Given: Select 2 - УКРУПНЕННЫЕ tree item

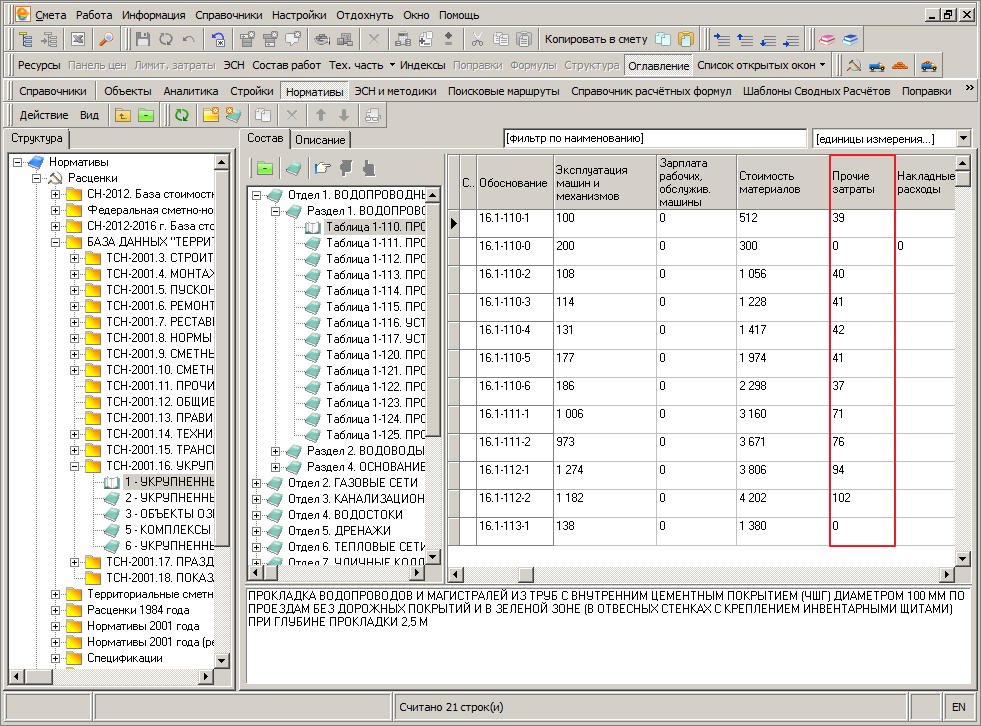Looking at the screenshot, I should point(169,498).
